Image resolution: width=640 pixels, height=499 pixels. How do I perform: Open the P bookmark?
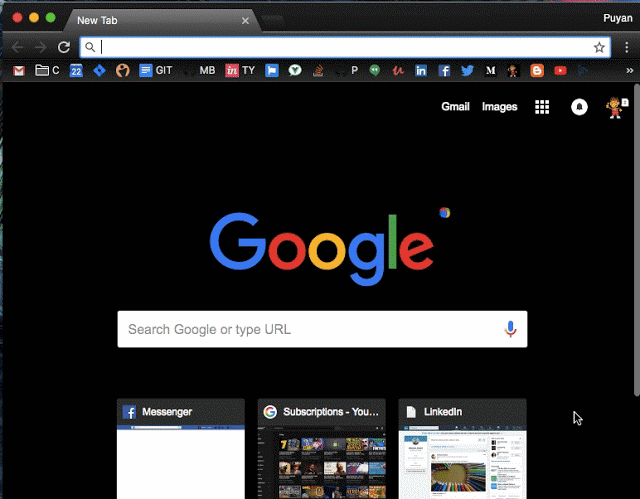(x=347, y=71)
